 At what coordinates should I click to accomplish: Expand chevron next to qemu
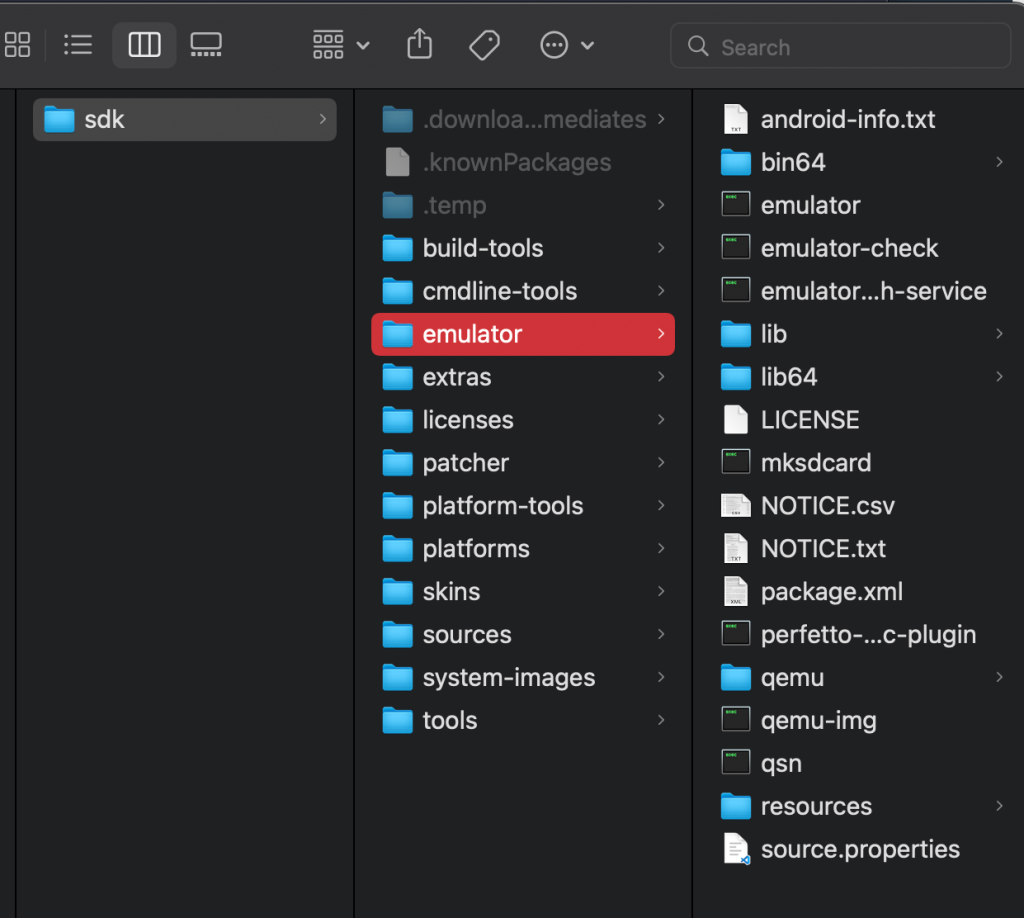pos(999,678)
